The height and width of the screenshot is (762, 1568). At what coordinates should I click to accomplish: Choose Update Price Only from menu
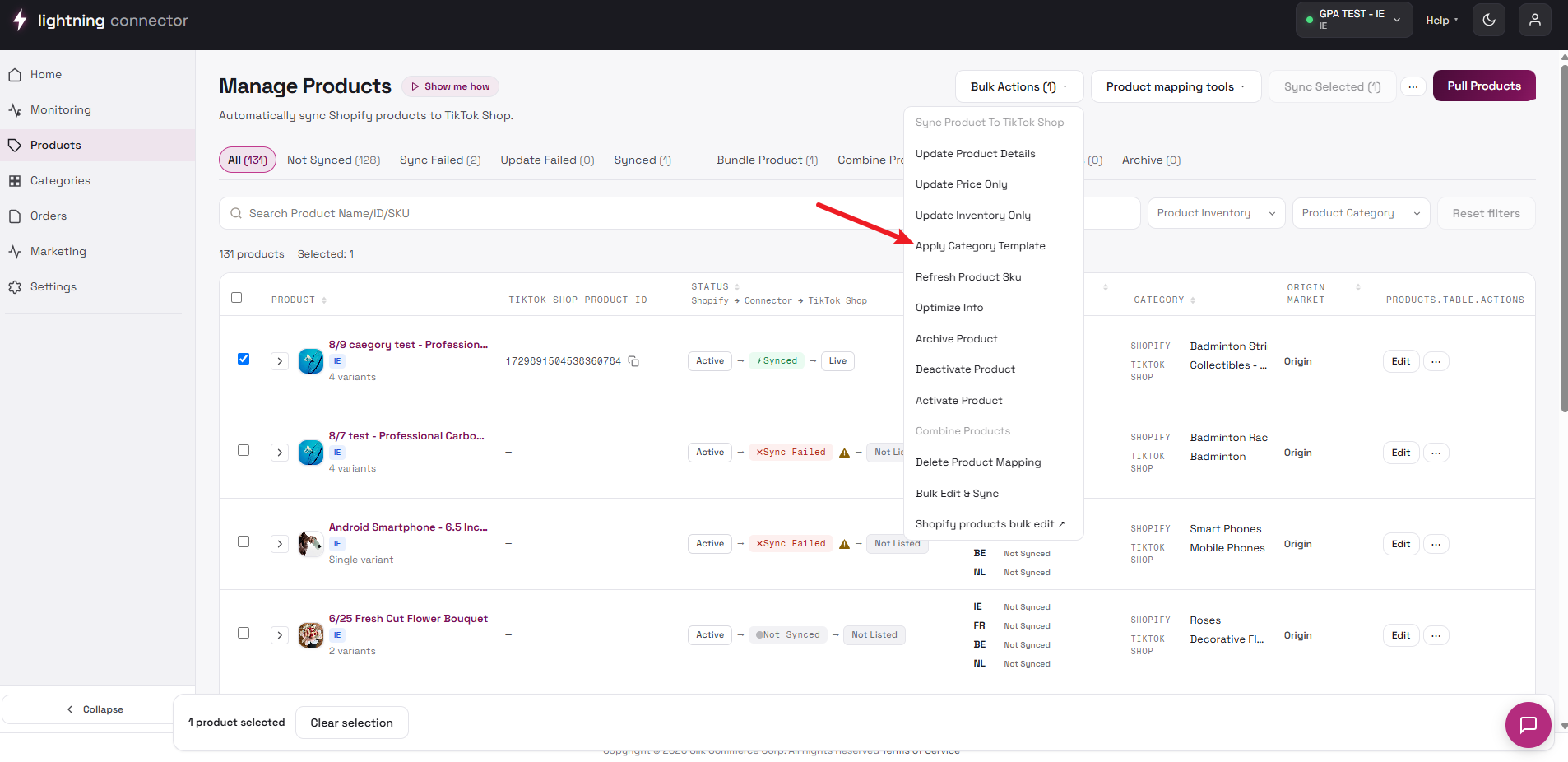pyautogui.click(x=962, y=184)
